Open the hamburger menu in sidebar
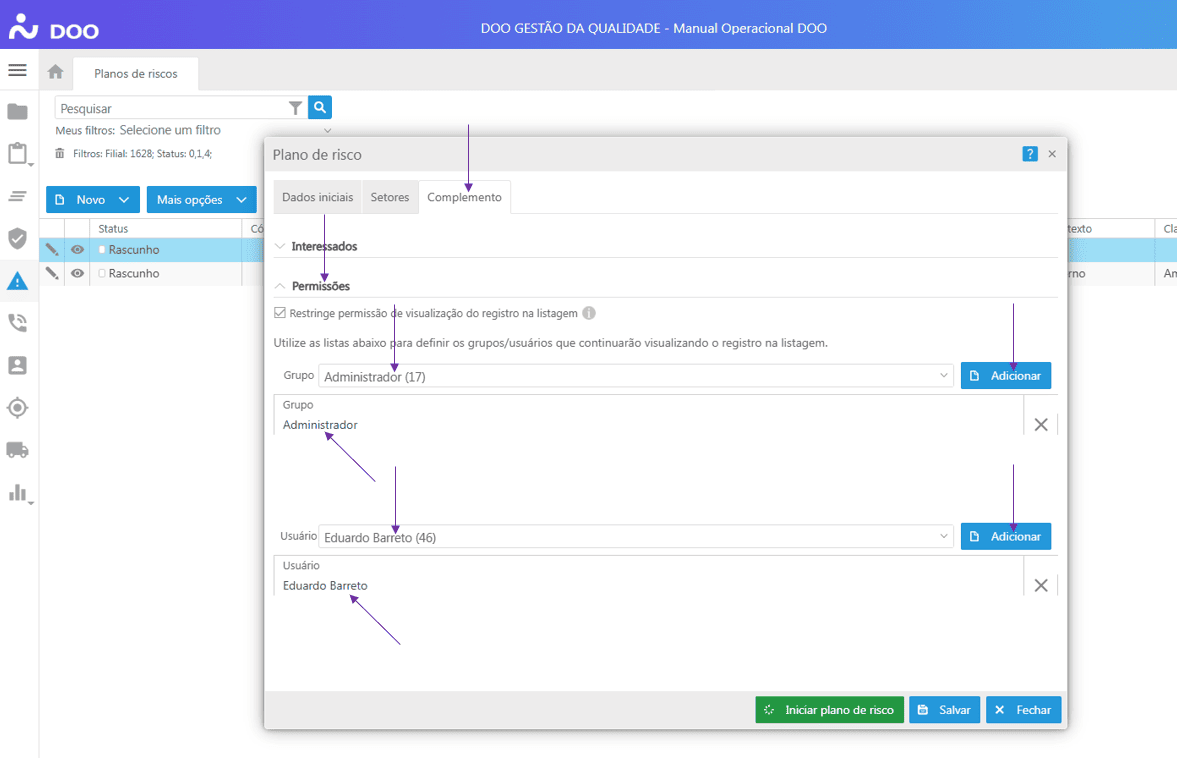The width and height of the screenshot is (1177, 760). click(17, 71)
